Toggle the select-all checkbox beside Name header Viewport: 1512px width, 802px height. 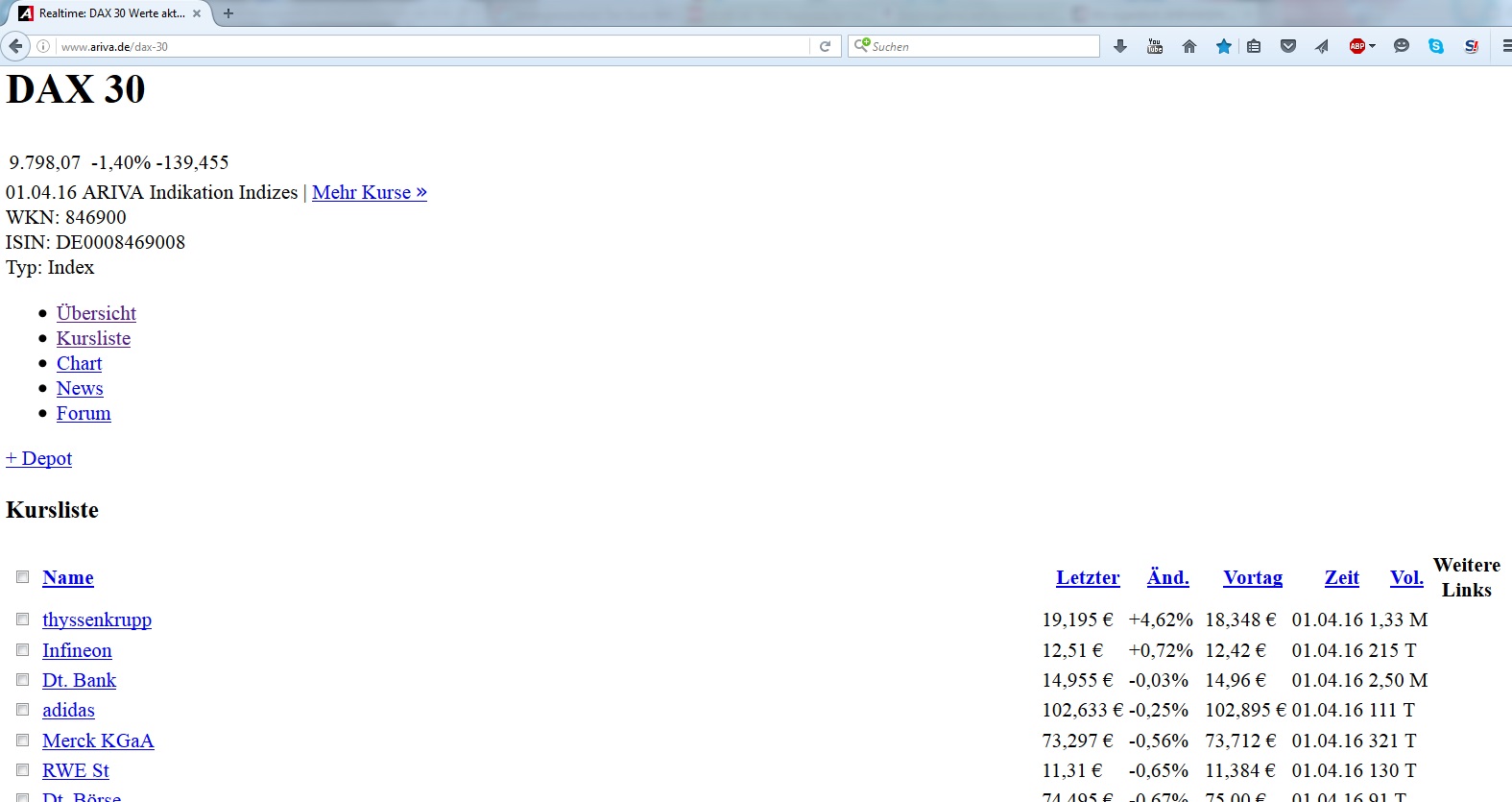[x=22, y=576]
